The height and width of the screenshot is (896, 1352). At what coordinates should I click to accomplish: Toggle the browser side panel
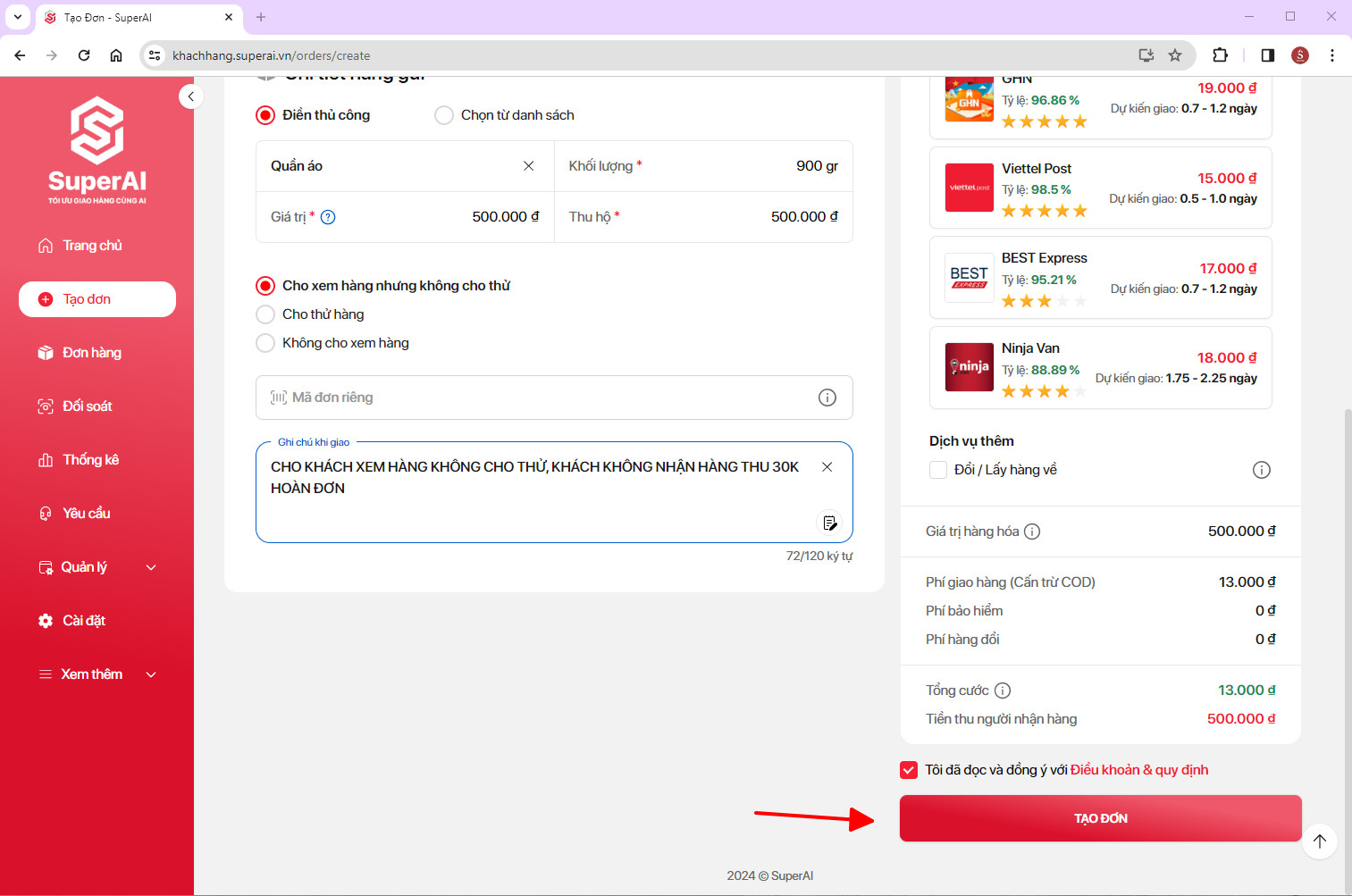[x=1268, y=55]
